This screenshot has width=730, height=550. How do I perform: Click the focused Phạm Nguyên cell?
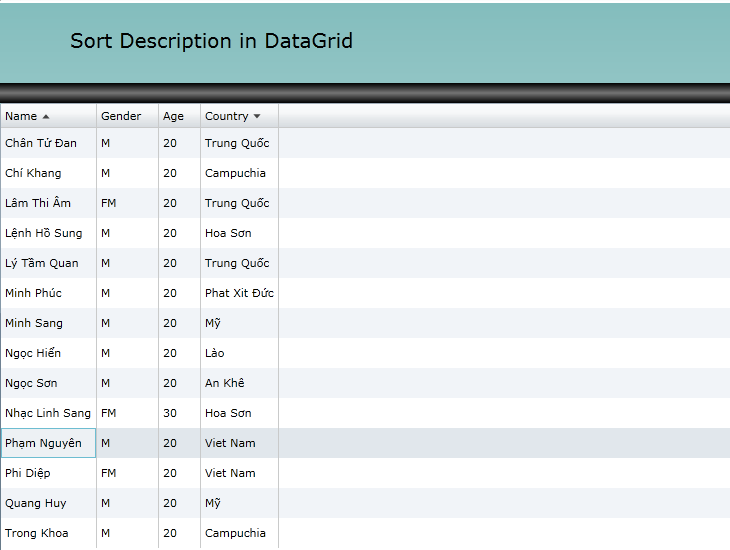(44, 443)
